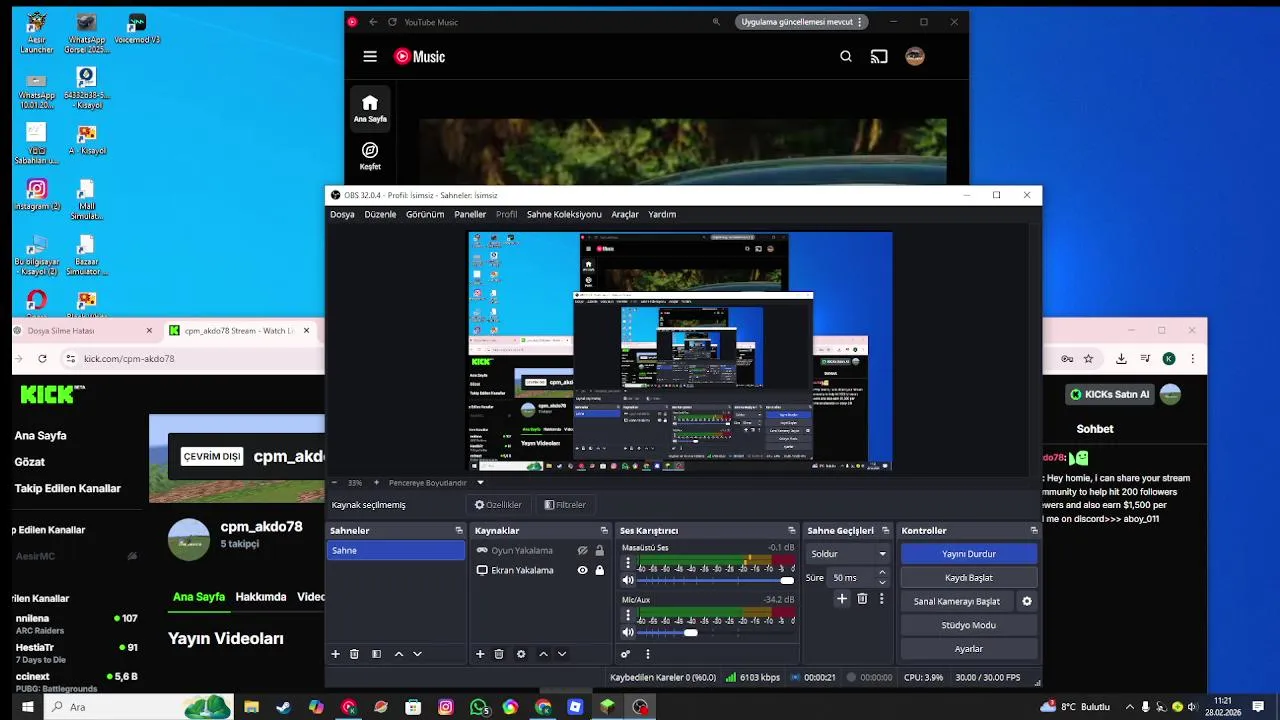Add a new scene with the plus icon in Sahneler

335,654
